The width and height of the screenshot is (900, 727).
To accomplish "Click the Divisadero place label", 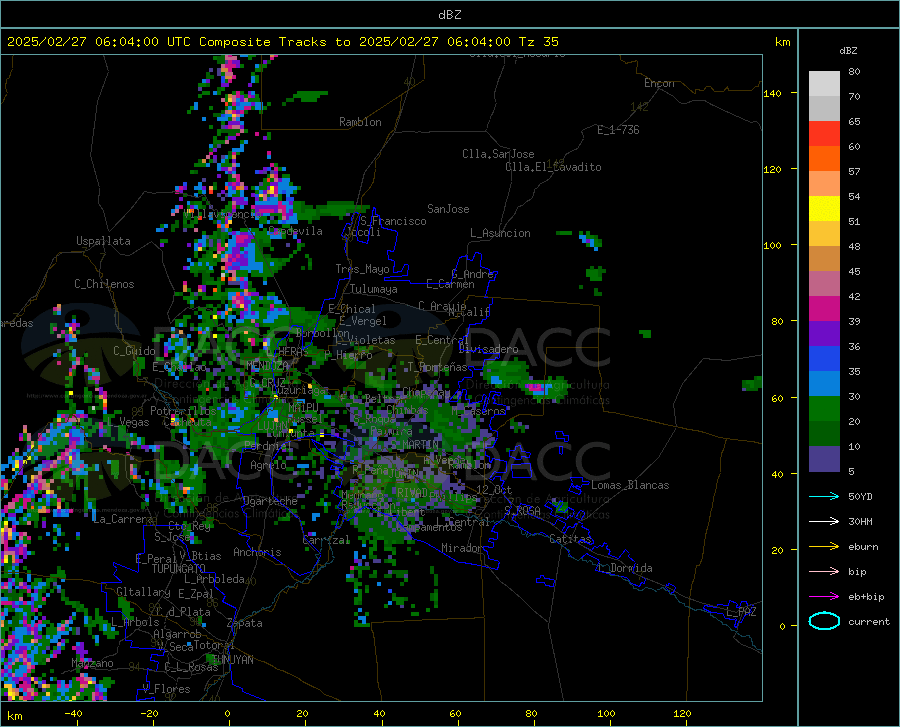I will click(x=488, y=349).
